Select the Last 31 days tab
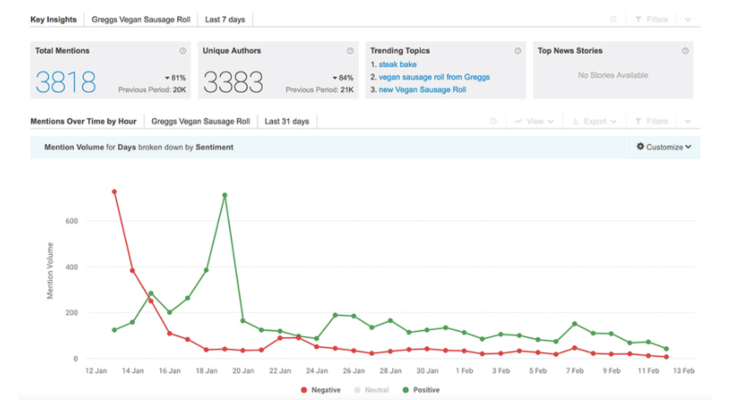 click(x=287, y=121)
